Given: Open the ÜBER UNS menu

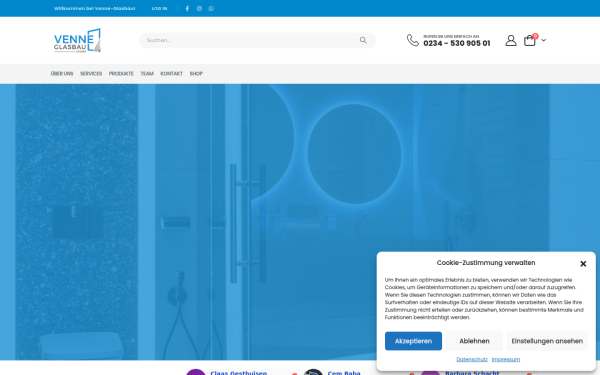Looking at the screenshot, I should click(x=62, y=73).
